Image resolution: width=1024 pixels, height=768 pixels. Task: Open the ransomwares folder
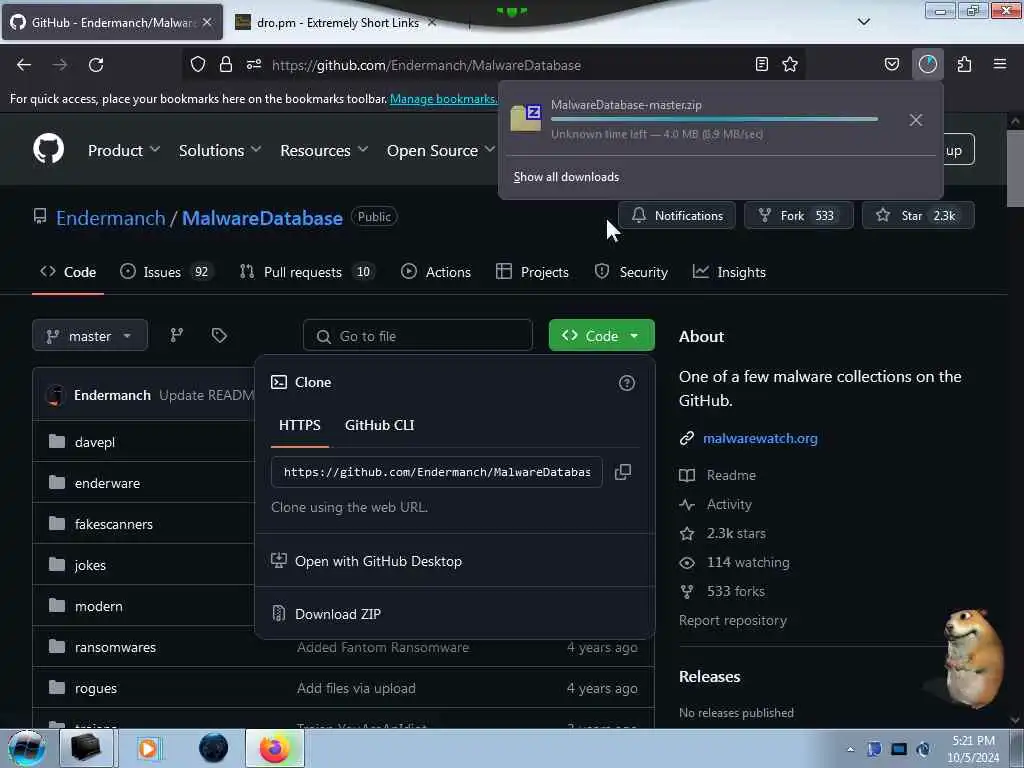115,647
